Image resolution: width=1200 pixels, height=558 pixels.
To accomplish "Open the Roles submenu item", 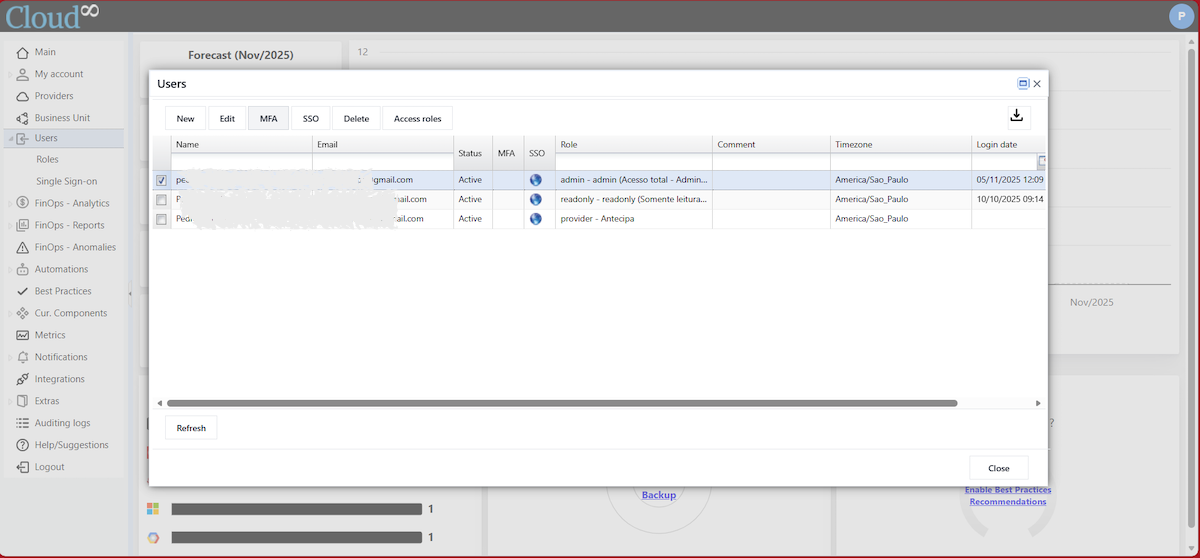I will point(47,159).
